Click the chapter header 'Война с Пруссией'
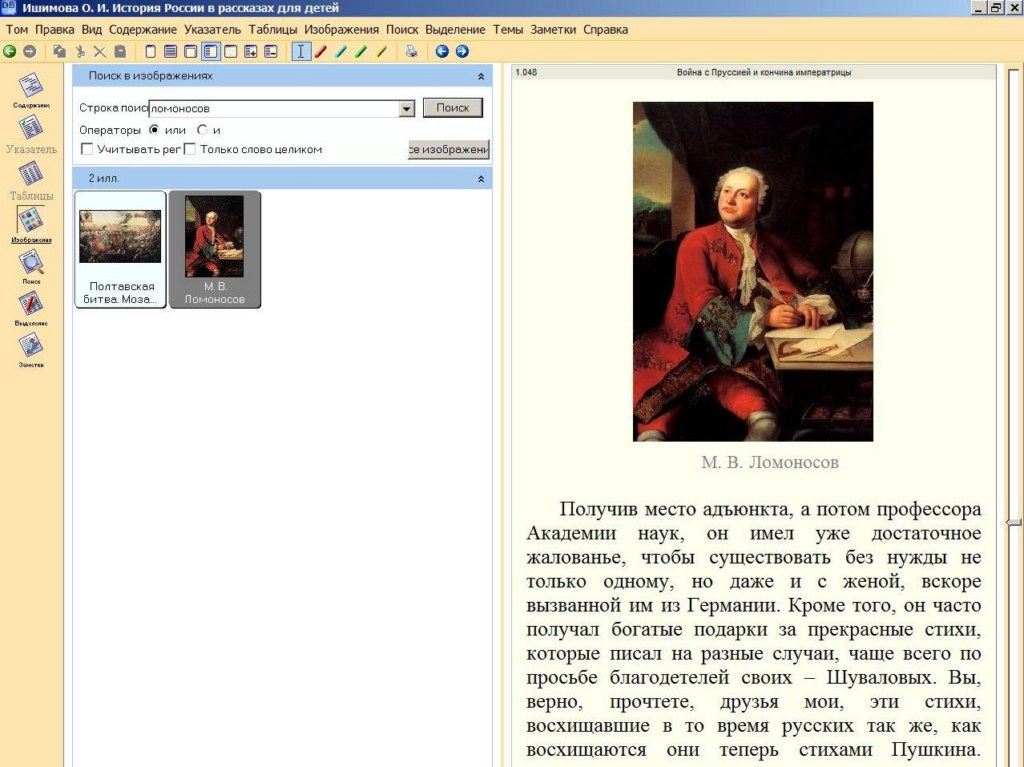 [763, 73]
